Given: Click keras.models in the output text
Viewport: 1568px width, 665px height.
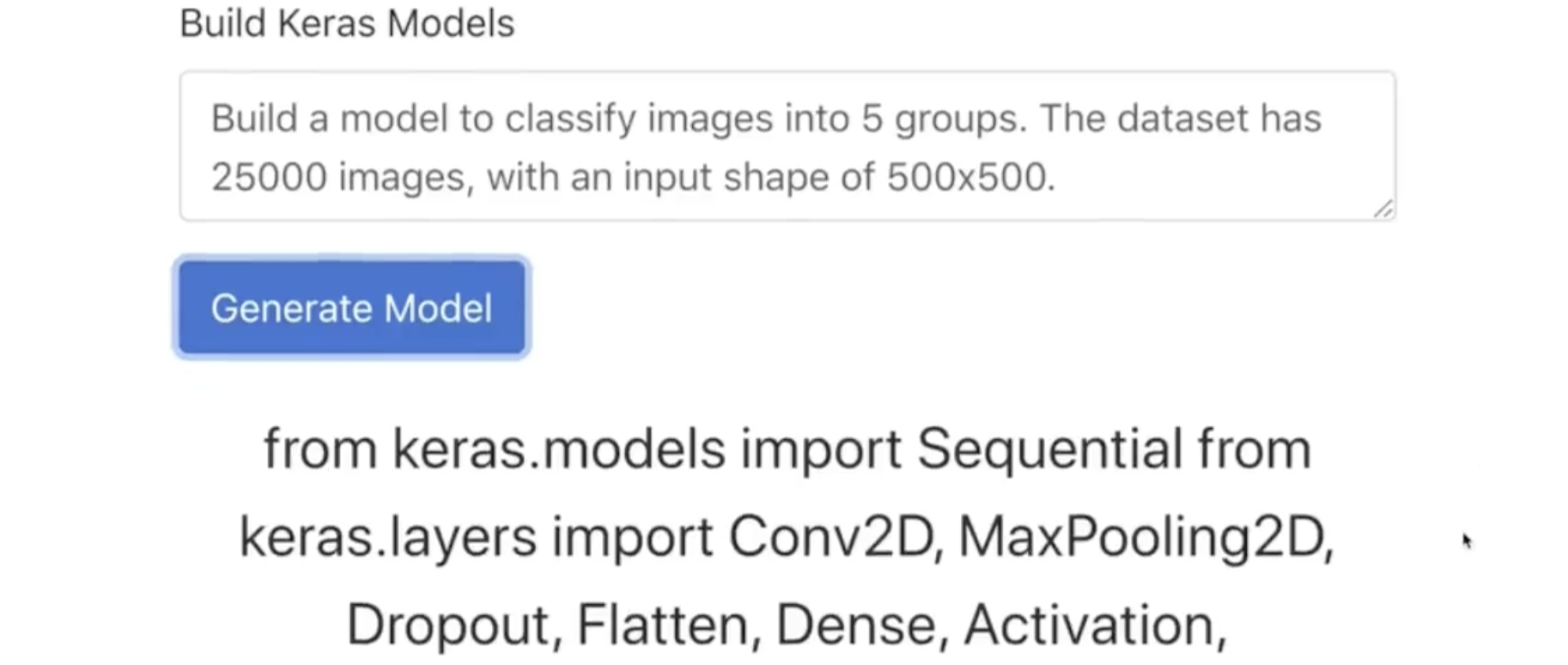Looking at the screenshot, I should (559, 449).
